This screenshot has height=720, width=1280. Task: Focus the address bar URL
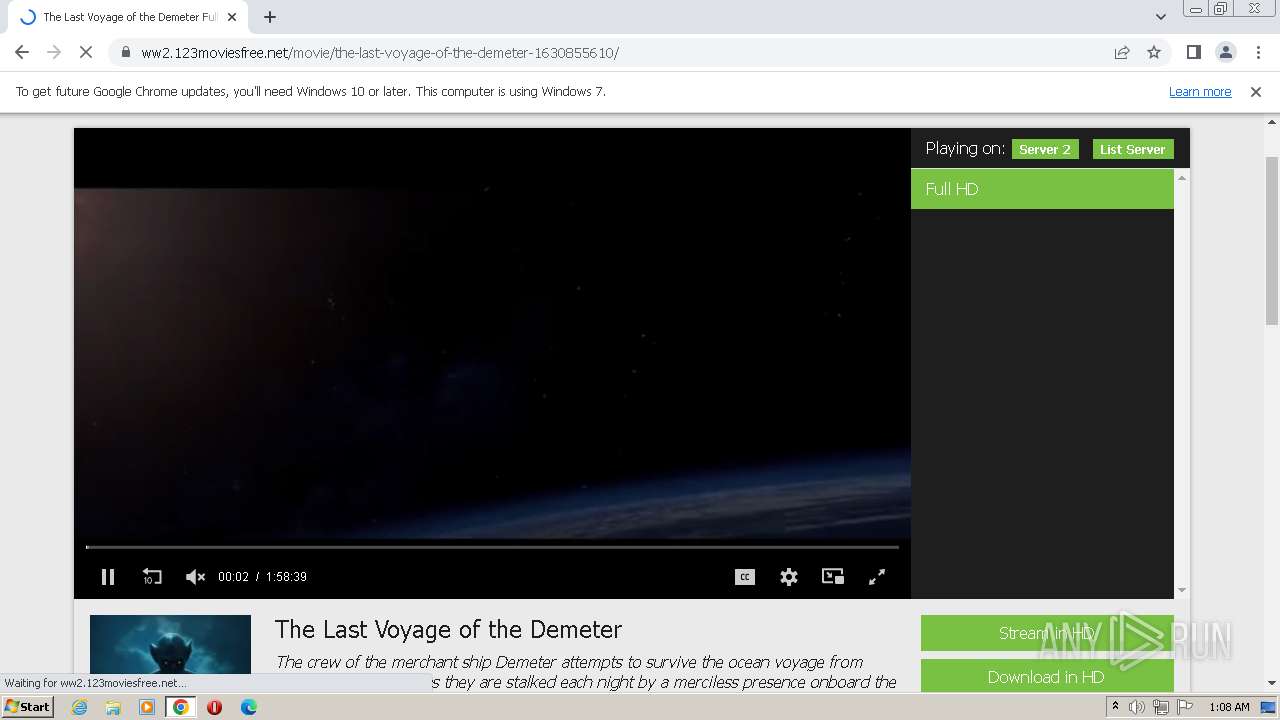[380, 53]
